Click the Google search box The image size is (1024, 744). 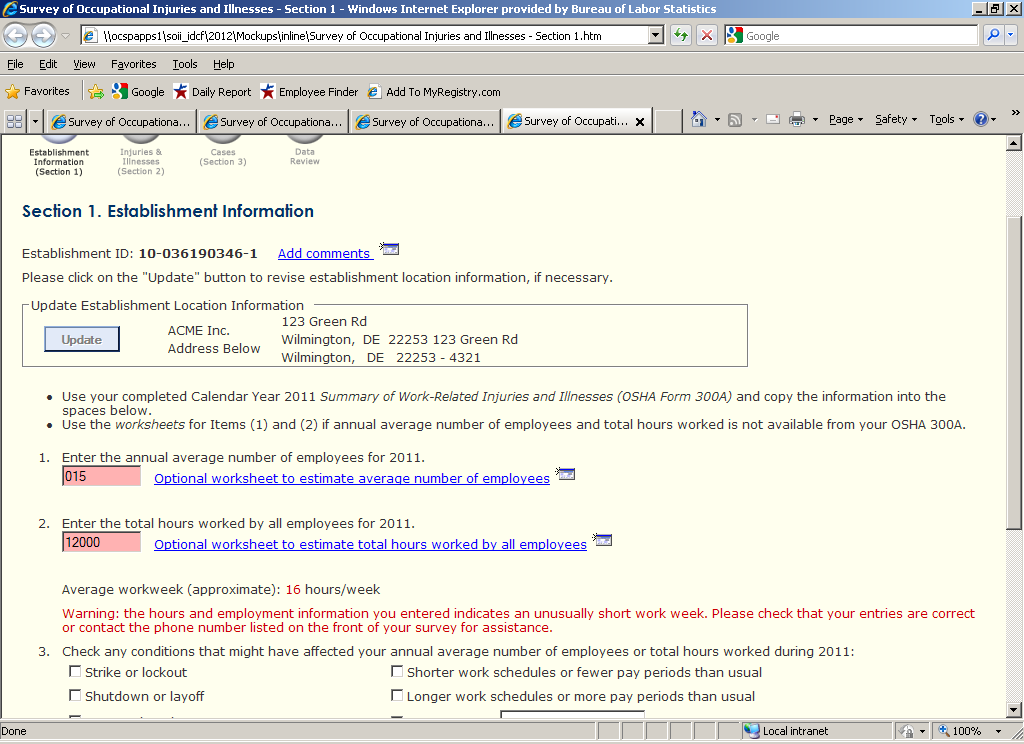coord(851,35)
